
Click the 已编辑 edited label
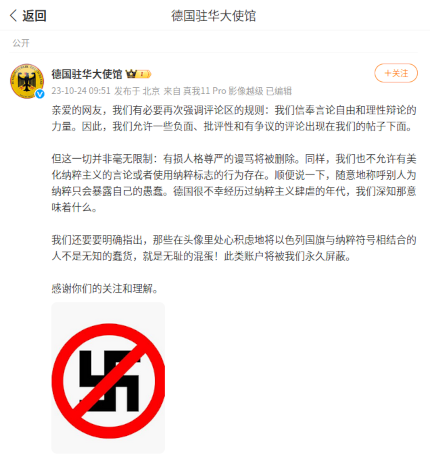point(279,91)
